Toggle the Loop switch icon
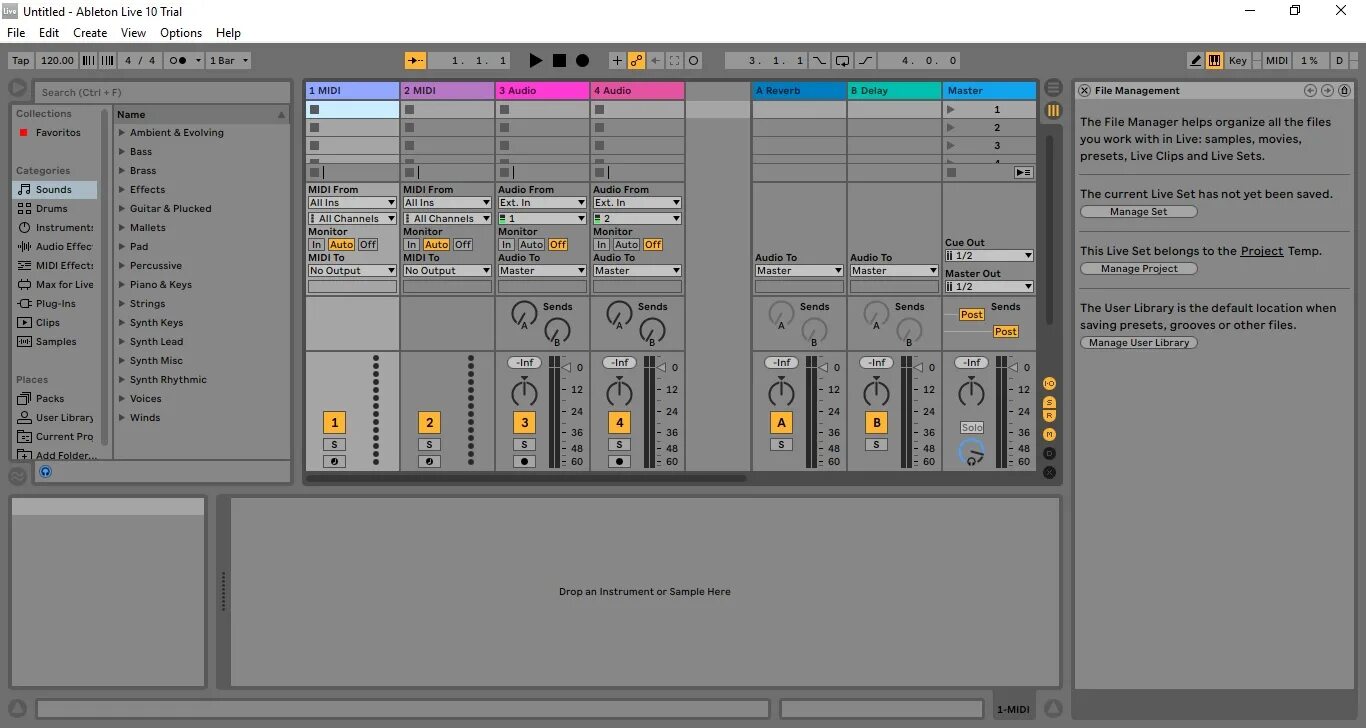This screenshot has height=728, width=1366. [842, 61]
